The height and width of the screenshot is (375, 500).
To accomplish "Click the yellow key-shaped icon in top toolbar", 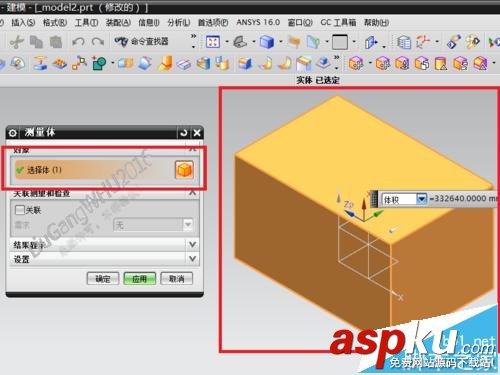I will [x=473, y=42].
